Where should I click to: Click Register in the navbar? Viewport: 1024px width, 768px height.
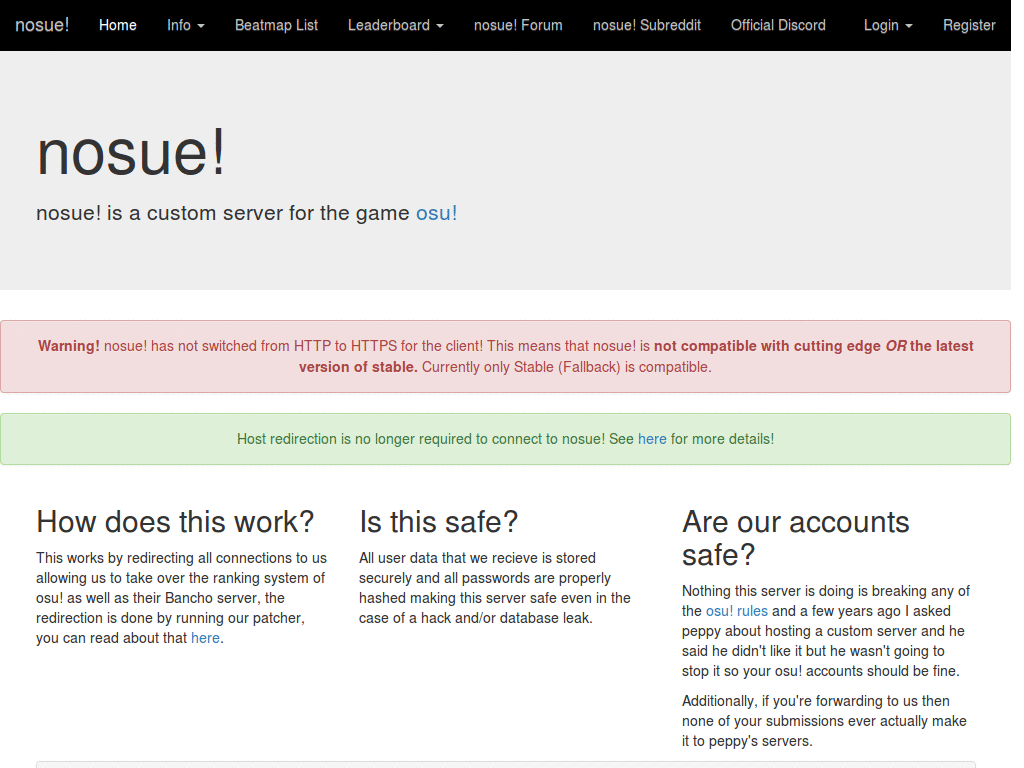[968, 25]
